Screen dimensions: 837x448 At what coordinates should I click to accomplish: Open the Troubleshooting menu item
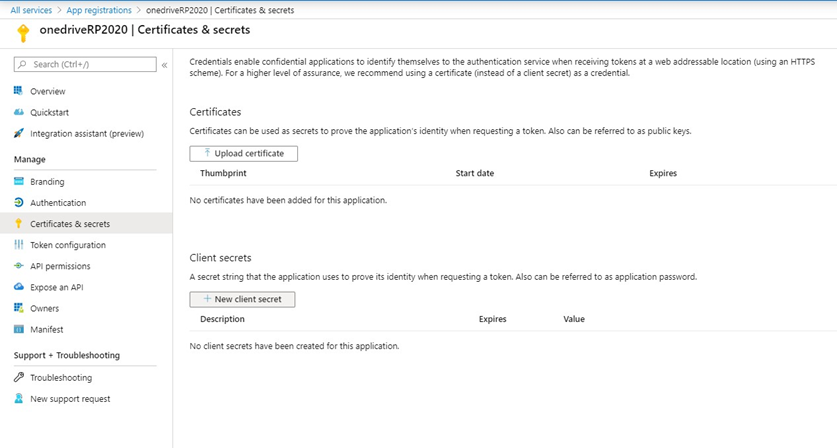click(61, 378)
